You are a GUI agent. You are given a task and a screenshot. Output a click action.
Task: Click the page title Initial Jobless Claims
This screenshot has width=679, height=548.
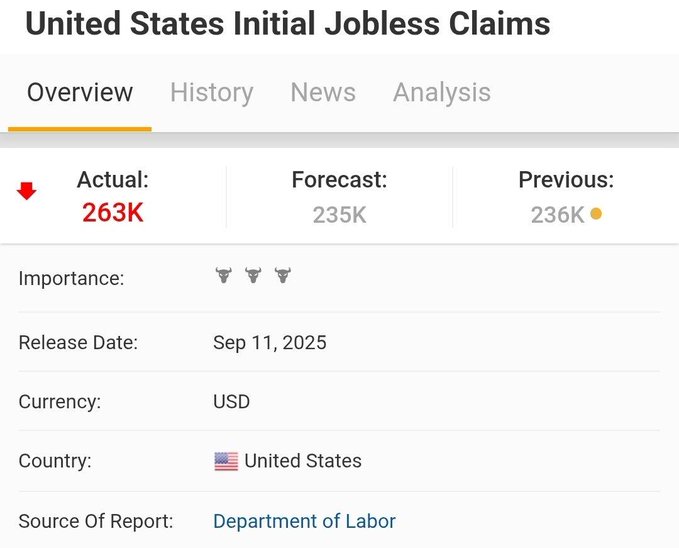click(288, 22)
